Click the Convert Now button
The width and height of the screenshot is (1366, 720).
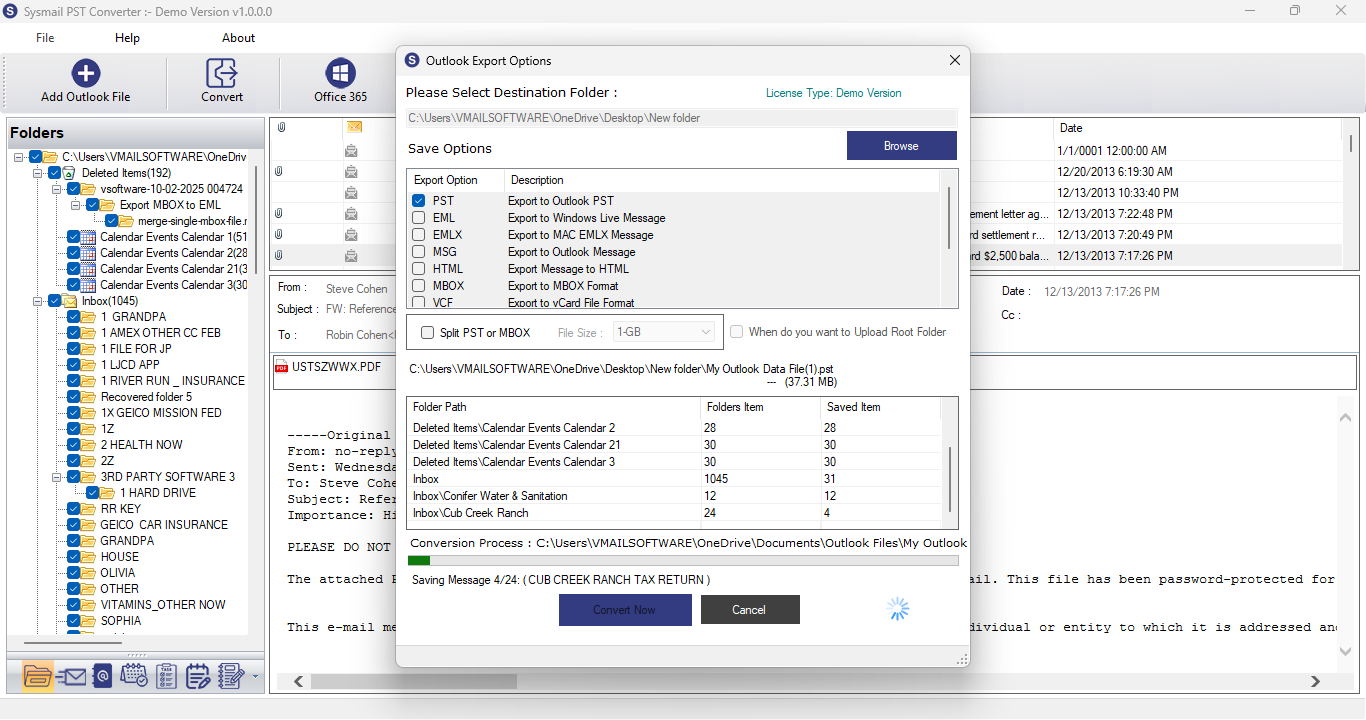tap(625, 610)
